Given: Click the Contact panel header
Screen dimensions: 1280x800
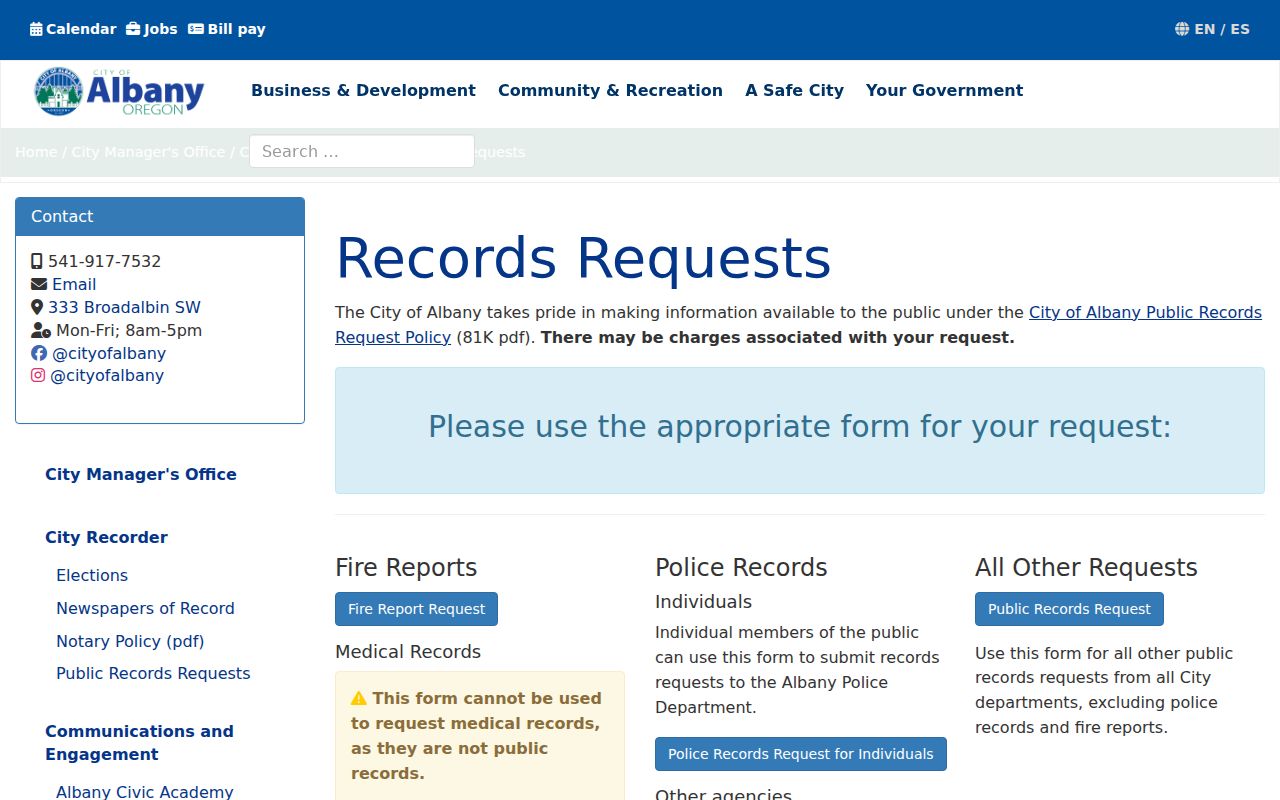Looking at the screenshot, I should tap(160, 216).
